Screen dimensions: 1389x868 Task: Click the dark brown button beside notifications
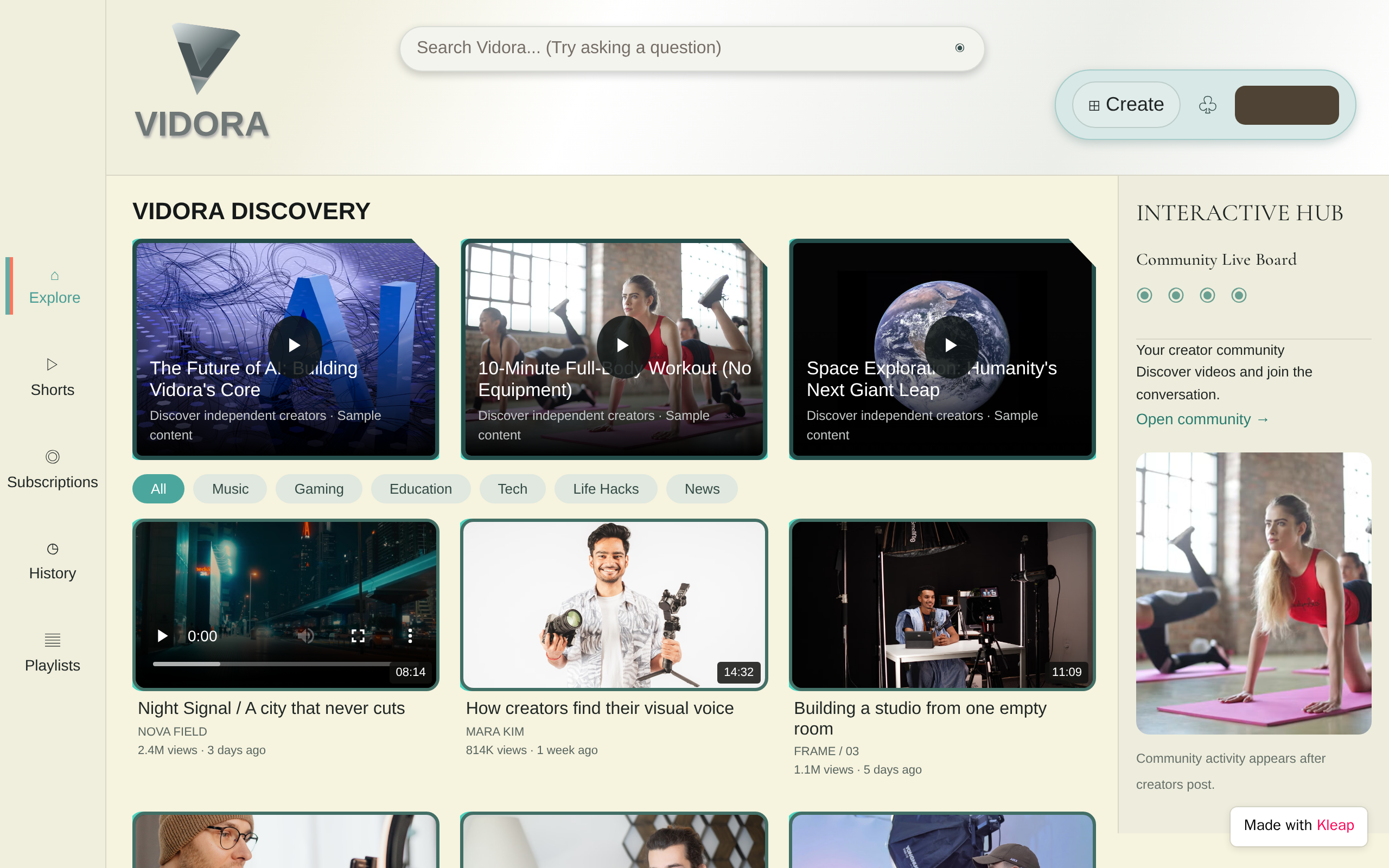(x=1287, y=105)
